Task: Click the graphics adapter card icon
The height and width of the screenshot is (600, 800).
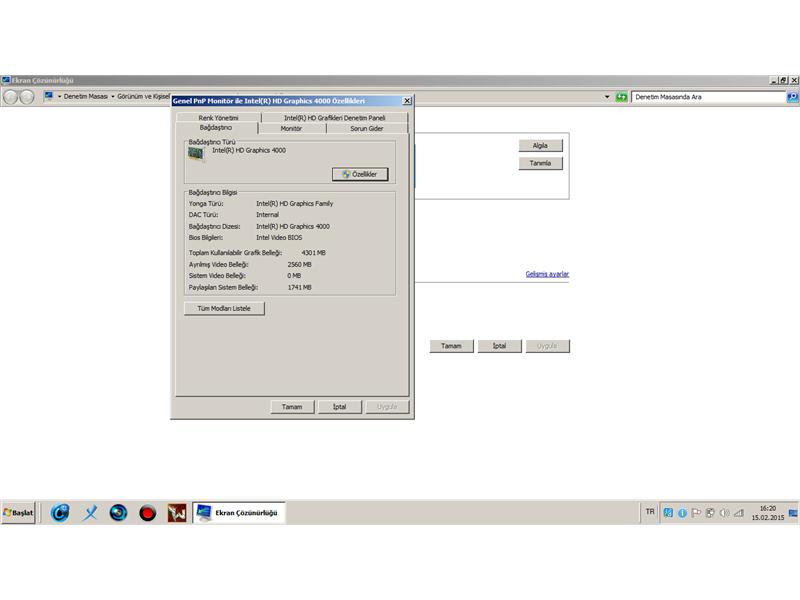Action: (196, 154)
